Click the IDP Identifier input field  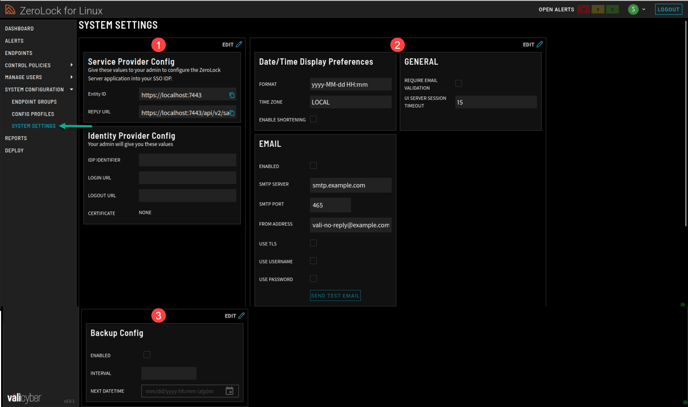(187, 160)
